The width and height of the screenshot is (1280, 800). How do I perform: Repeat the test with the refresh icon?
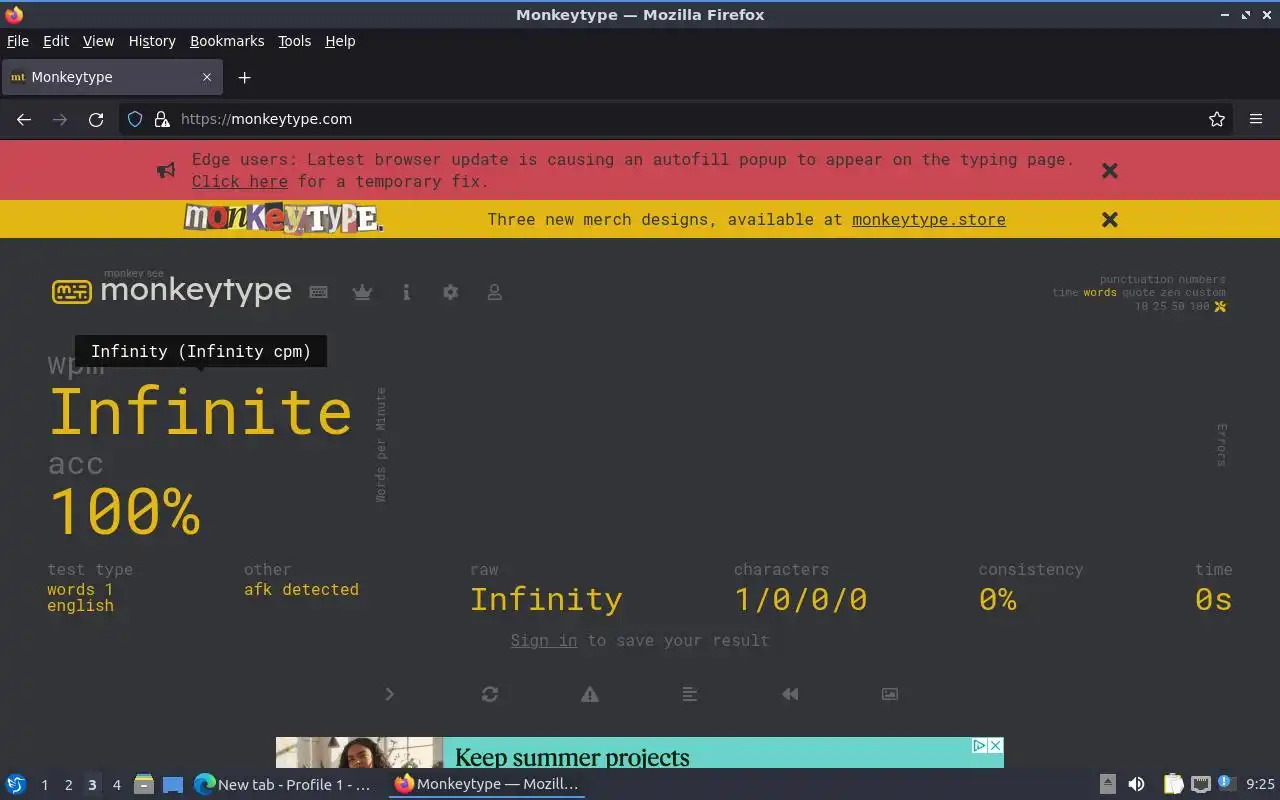tap(490, 694)
